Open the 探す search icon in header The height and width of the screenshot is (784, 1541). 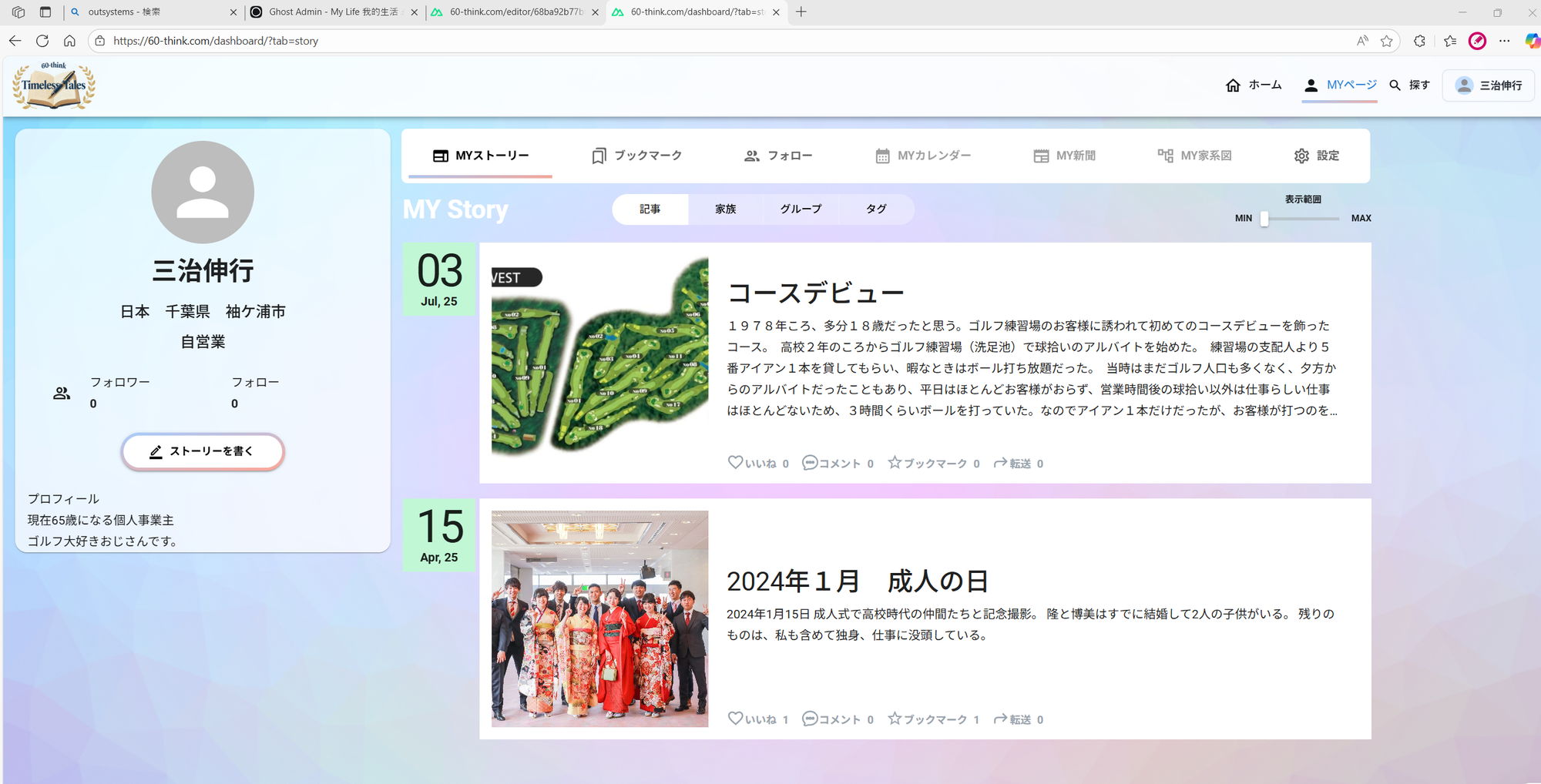click(x=1395, y=85)
